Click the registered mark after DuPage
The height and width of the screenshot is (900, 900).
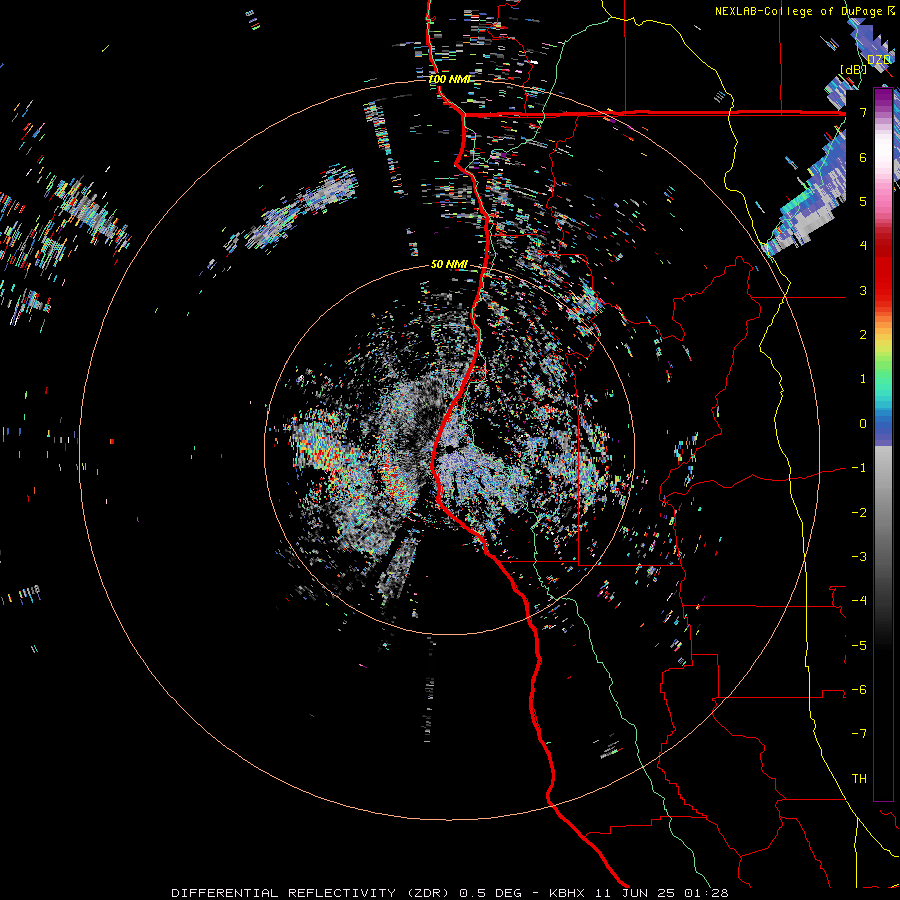(890, 10)
